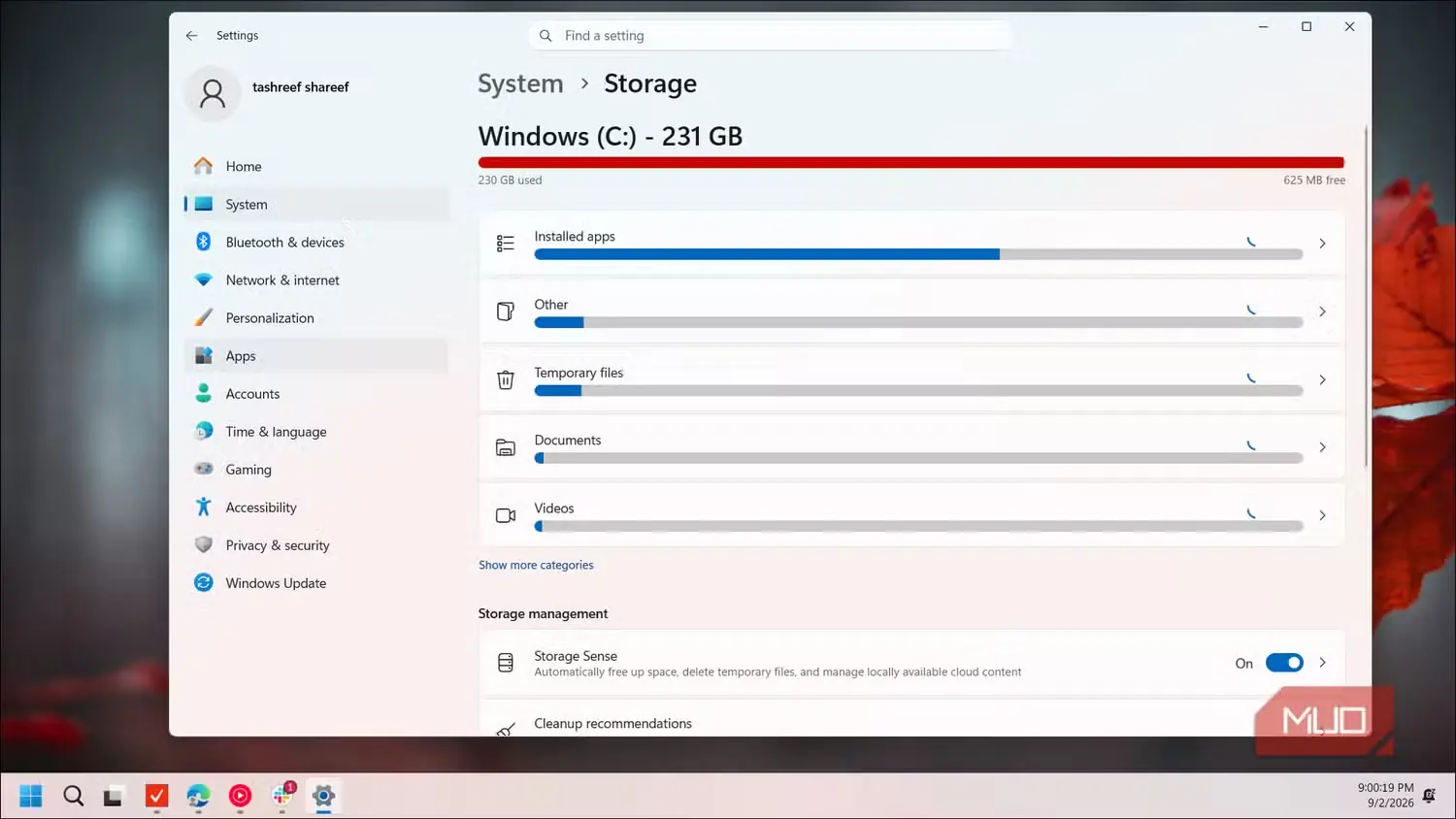Open the Edge browser taskbar icon

[x=198, y=796]
